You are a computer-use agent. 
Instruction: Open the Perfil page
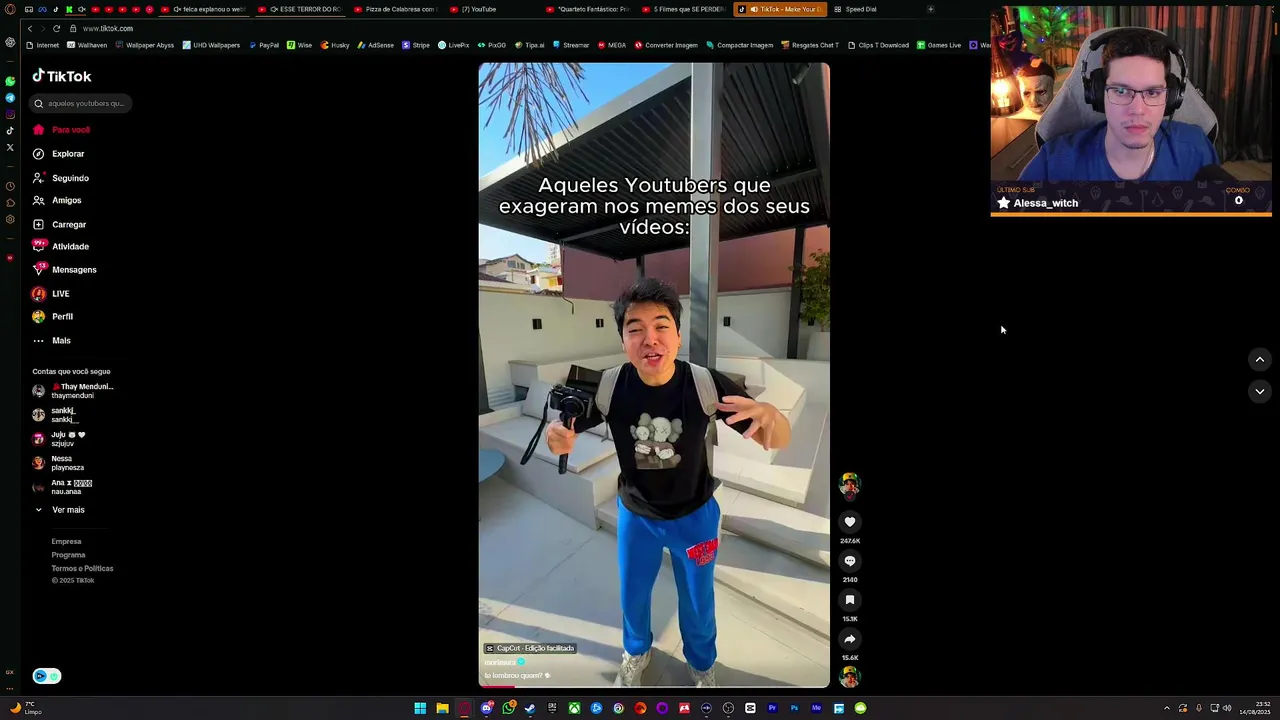click(x=52, y=316)
